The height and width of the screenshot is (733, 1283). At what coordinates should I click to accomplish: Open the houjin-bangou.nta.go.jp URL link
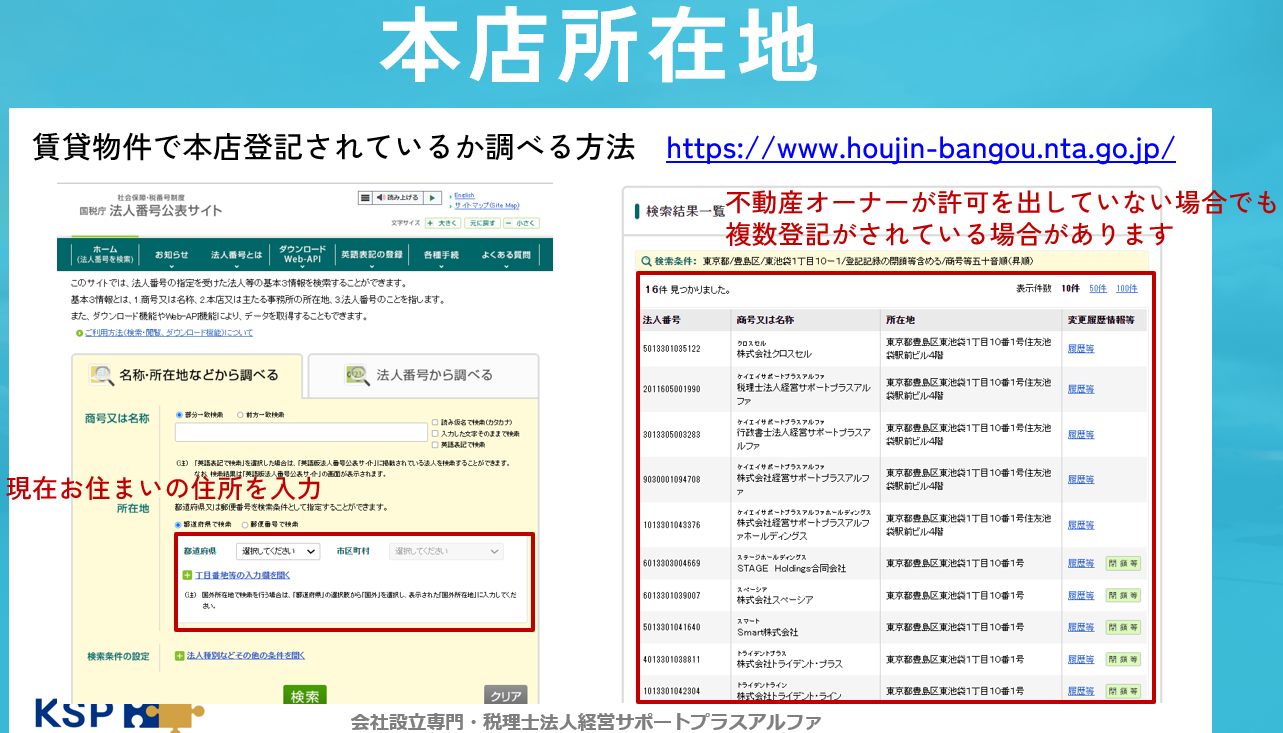920,149
